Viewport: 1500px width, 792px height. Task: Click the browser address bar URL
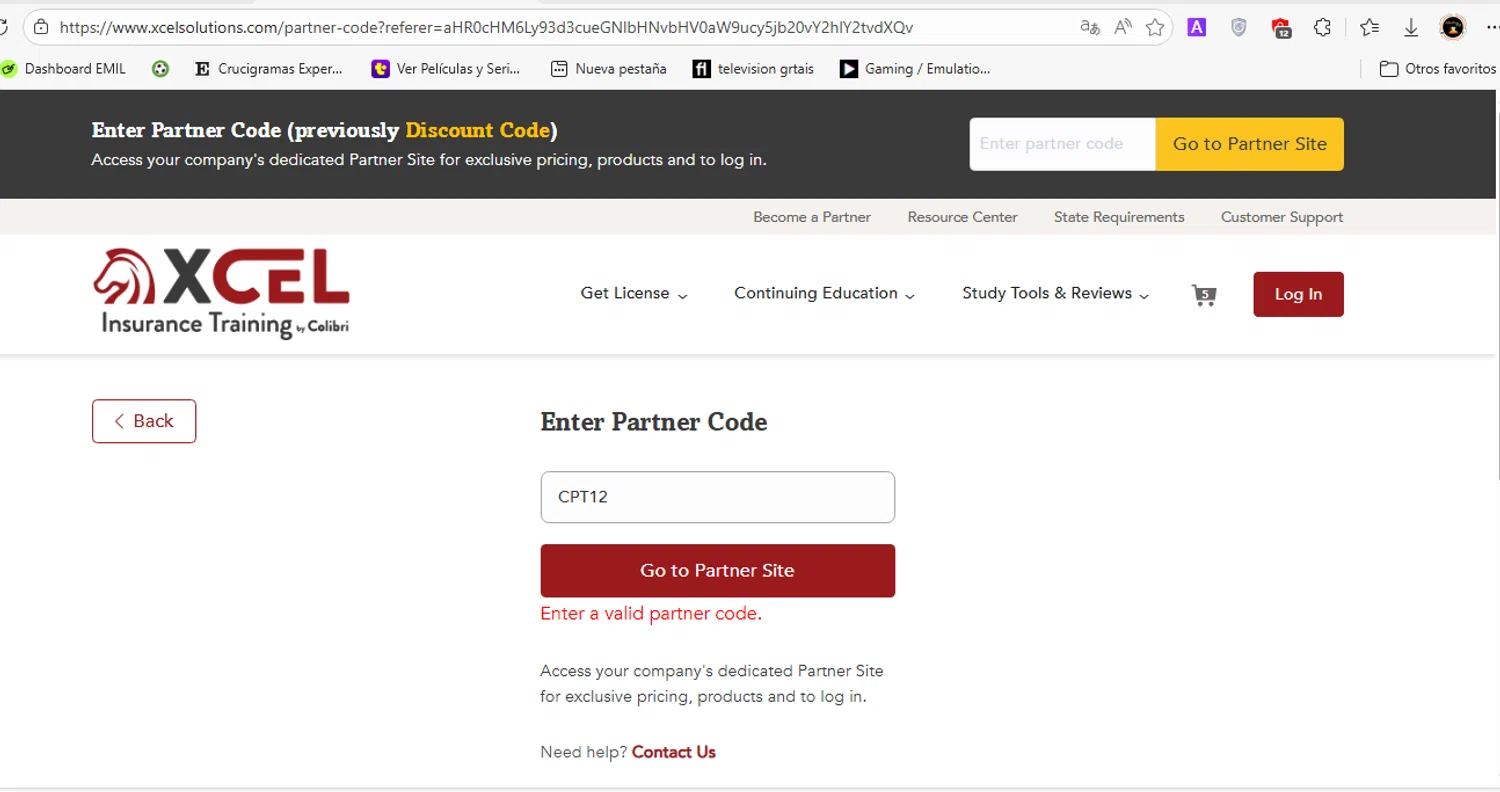(x=486, y=28)
